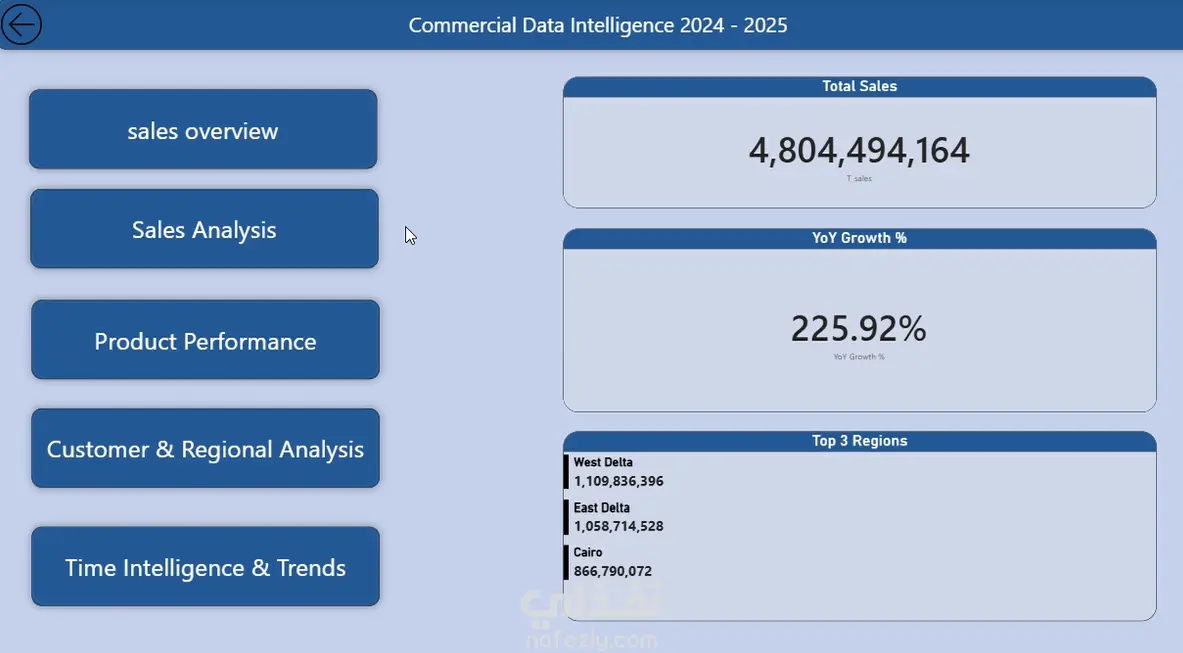Click the East Delta value 1,058,714,528
Screen dimensions: 1183x653
tap(619, 526)
